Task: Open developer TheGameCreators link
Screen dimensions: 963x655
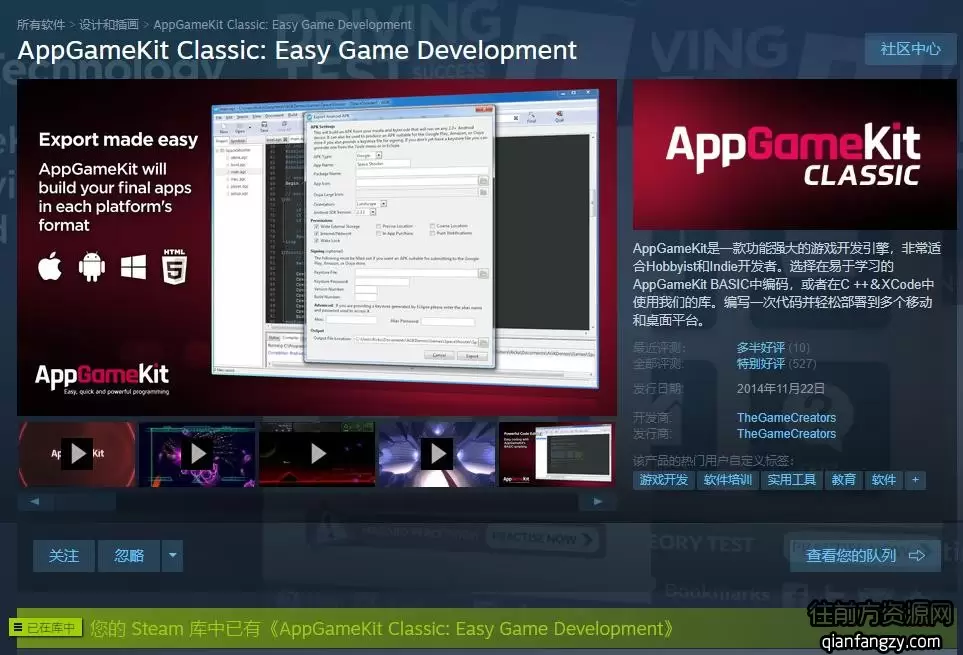Action: point(786,417)
